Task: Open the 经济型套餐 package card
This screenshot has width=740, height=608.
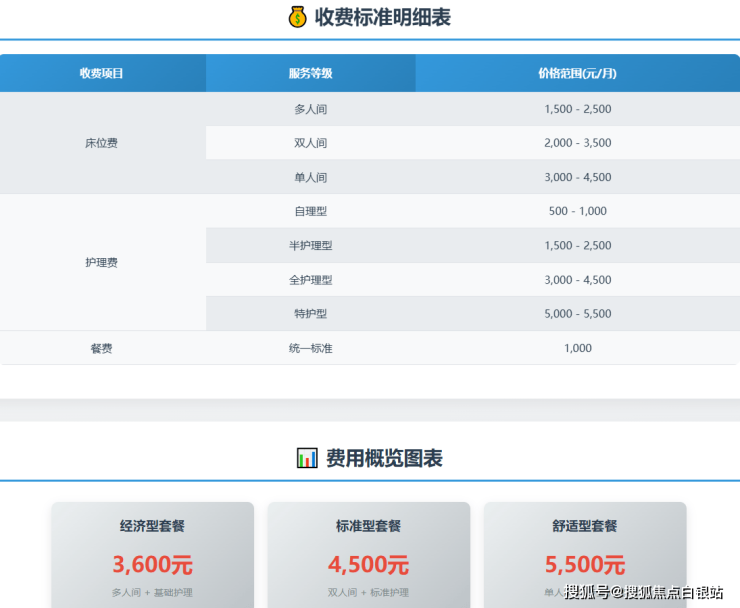Action: point(153,553)
